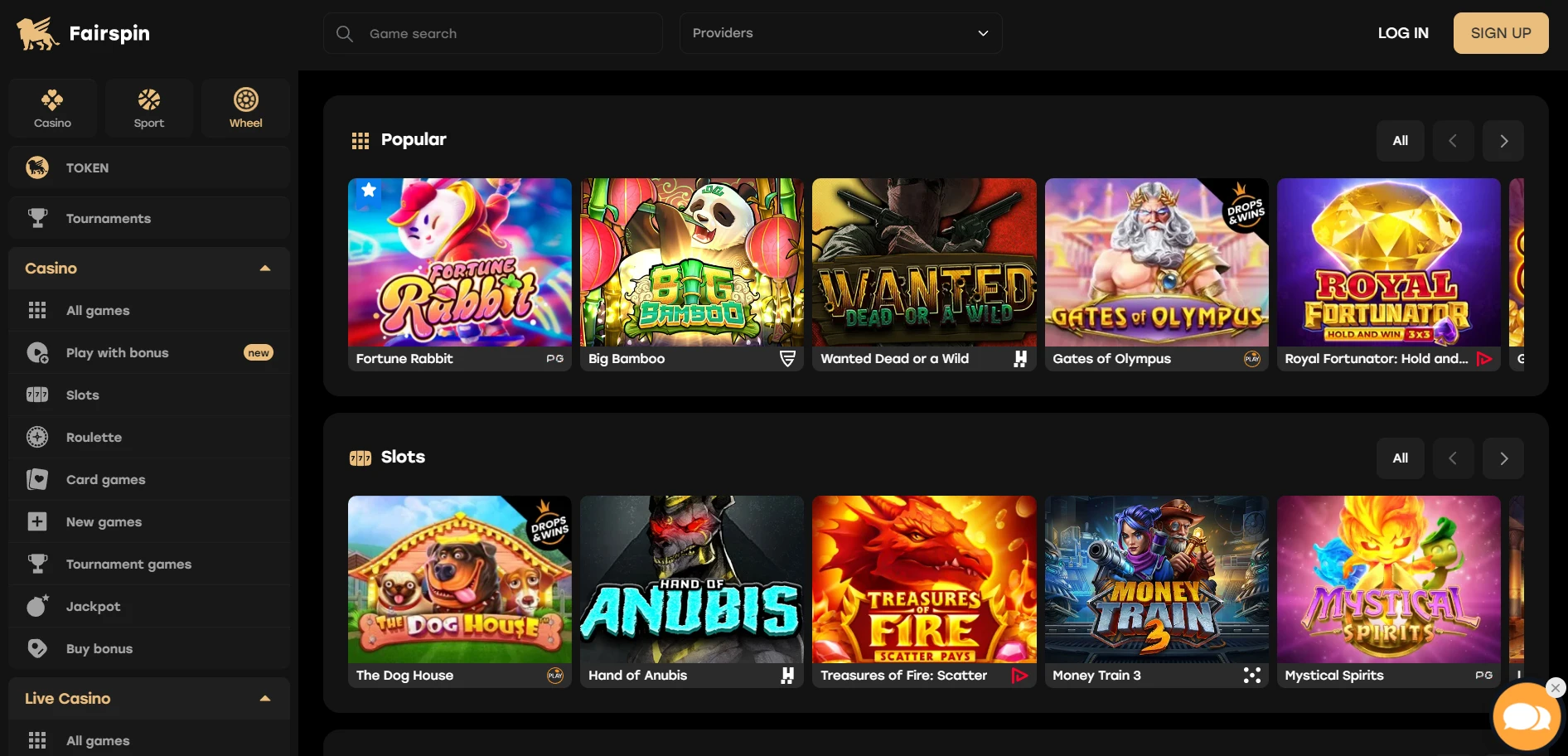Open the Casino section tab
This screenshot has width=1568, height=756.
[x=52, y=109]
